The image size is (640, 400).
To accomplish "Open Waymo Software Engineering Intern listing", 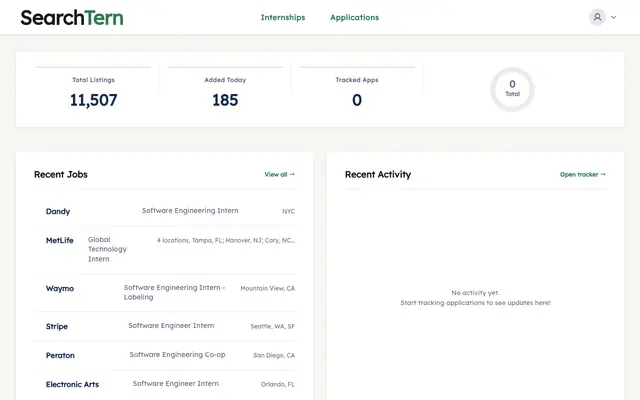I will pos(165,293).
